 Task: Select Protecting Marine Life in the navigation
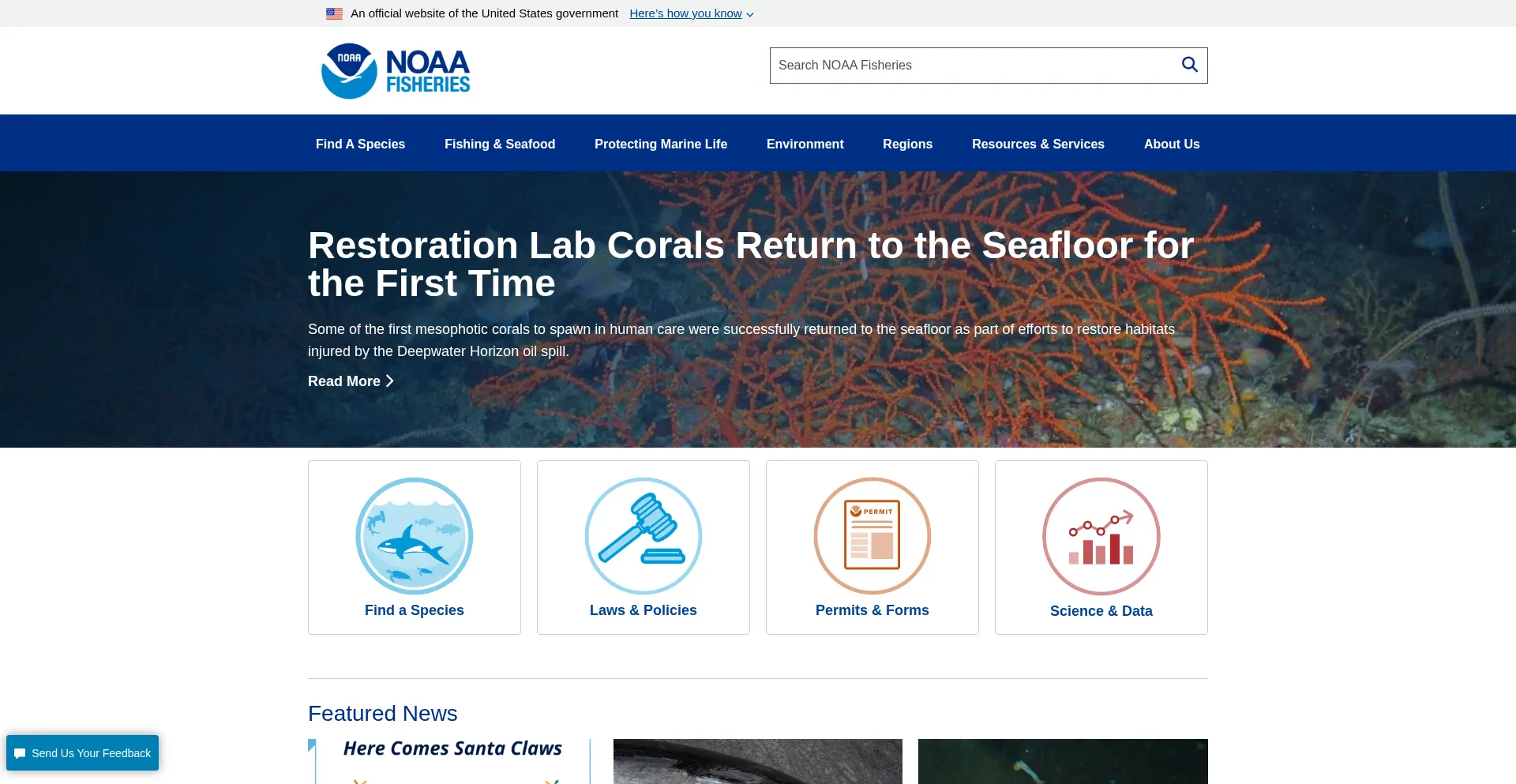pos(660,144)
